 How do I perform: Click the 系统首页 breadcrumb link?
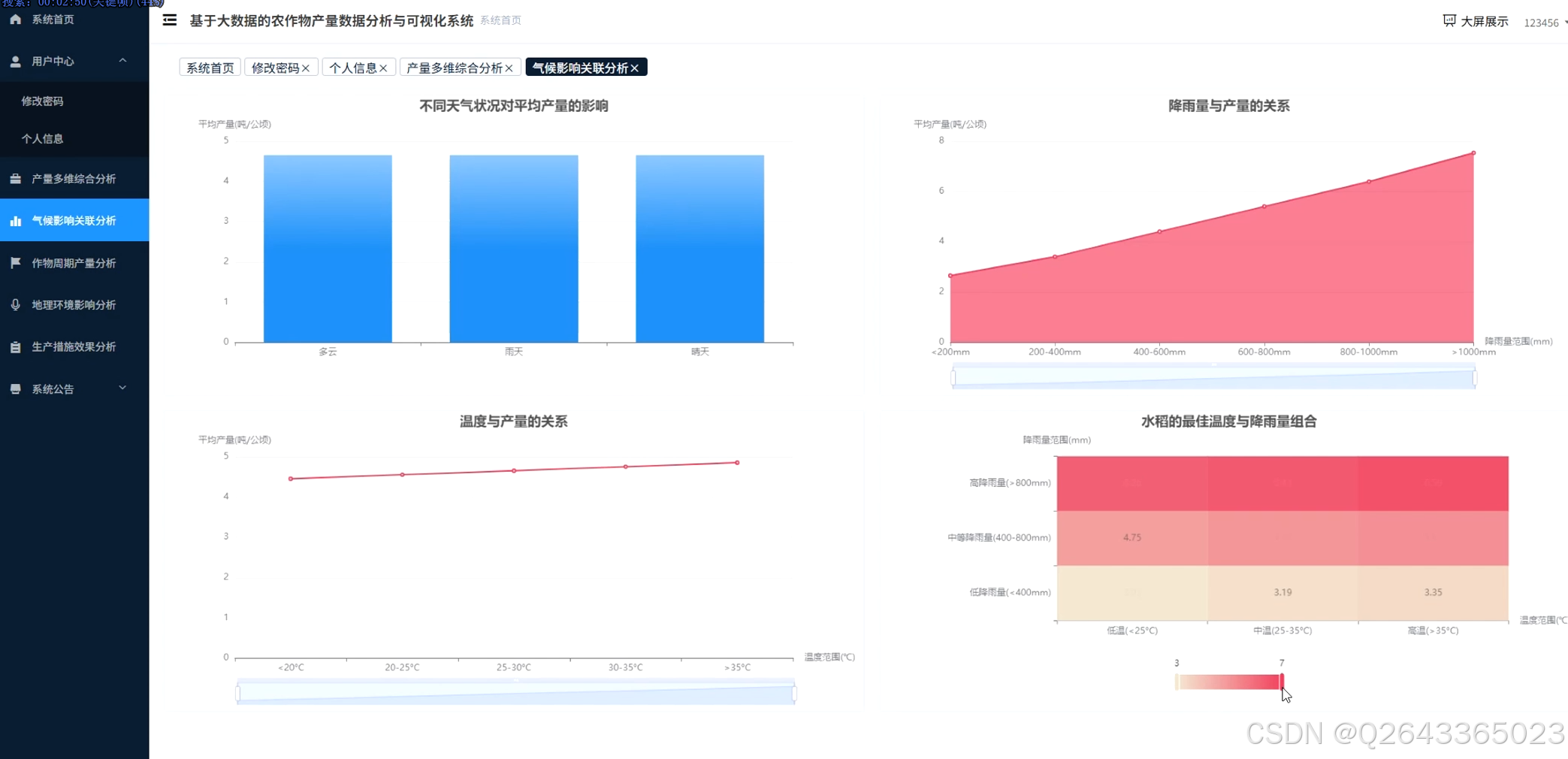[500, 20]
